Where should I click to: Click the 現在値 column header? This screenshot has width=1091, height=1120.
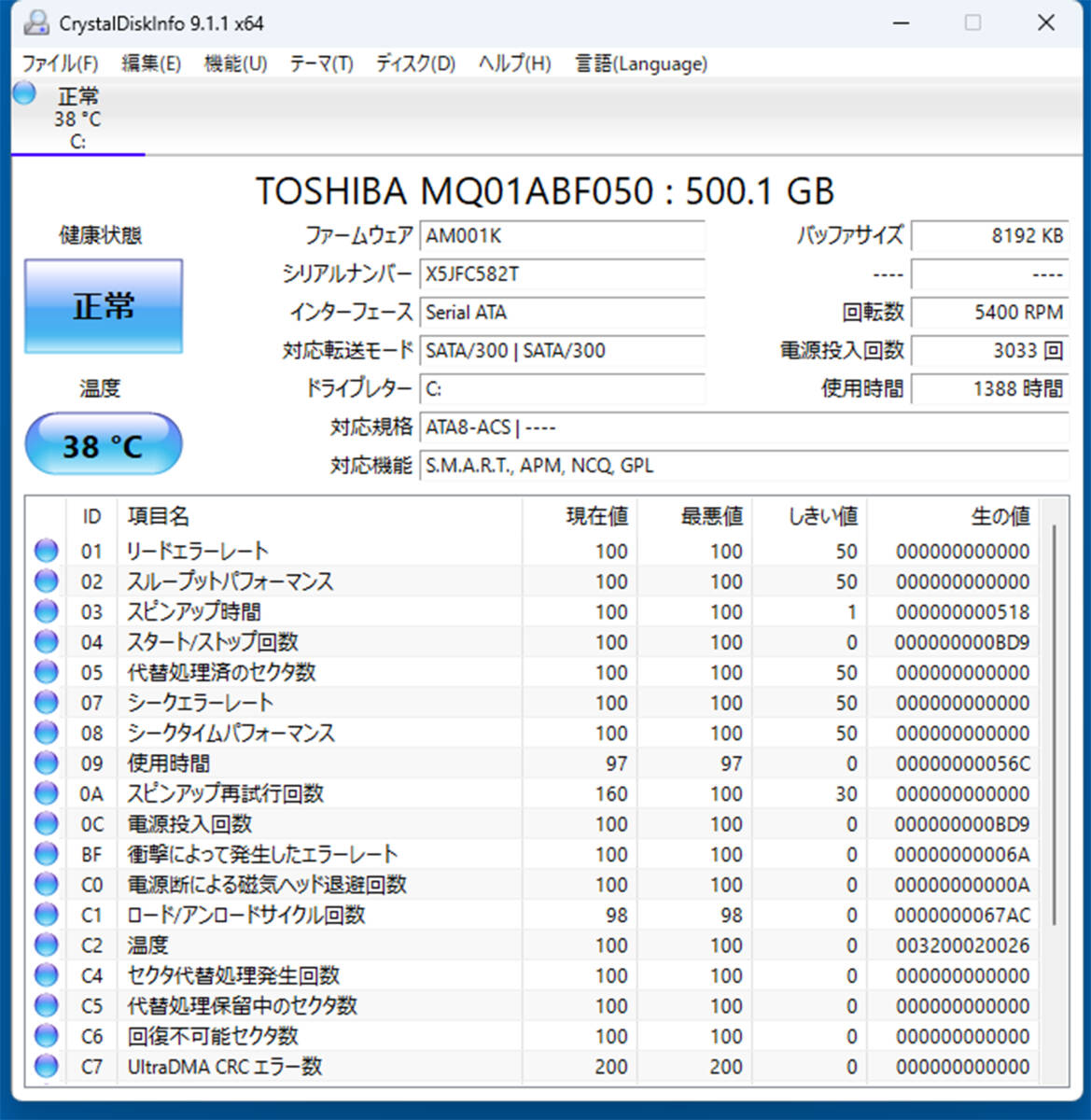point(579,516)
